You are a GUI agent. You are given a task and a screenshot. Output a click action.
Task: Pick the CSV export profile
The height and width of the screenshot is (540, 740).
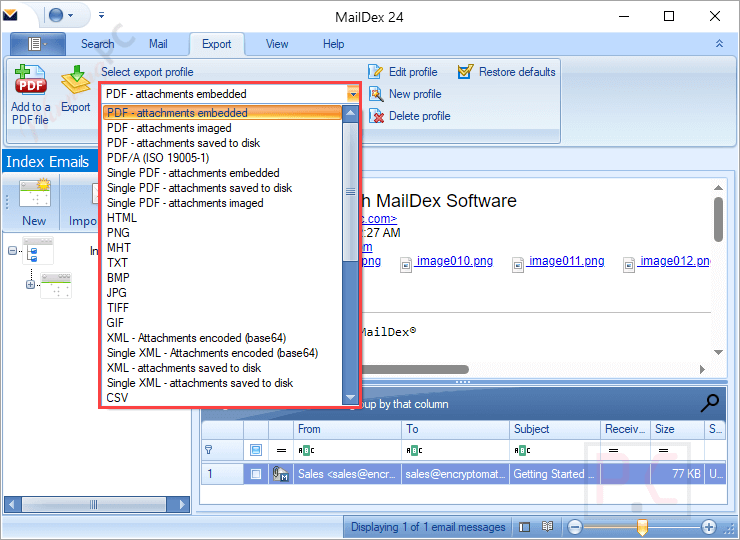[222, 398]
